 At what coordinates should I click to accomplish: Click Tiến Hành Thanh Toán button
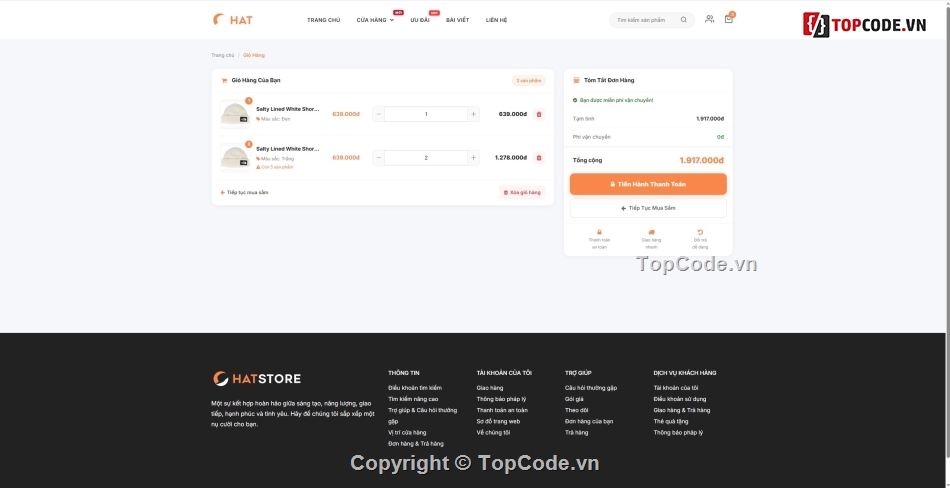coord(648,184)
